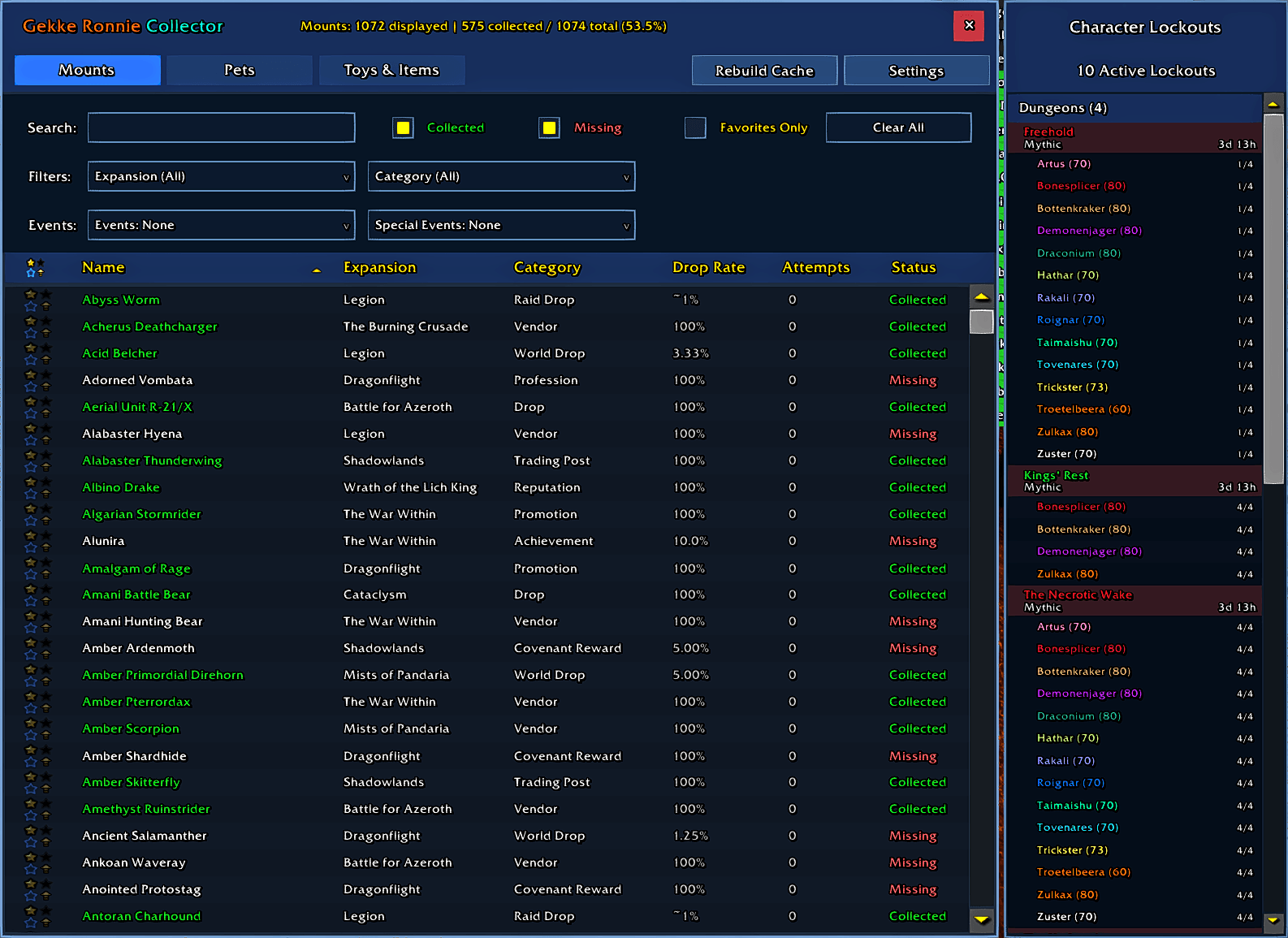
Task: Open the Expansion (All) dropdown
Action: click(x=221, y=176)
